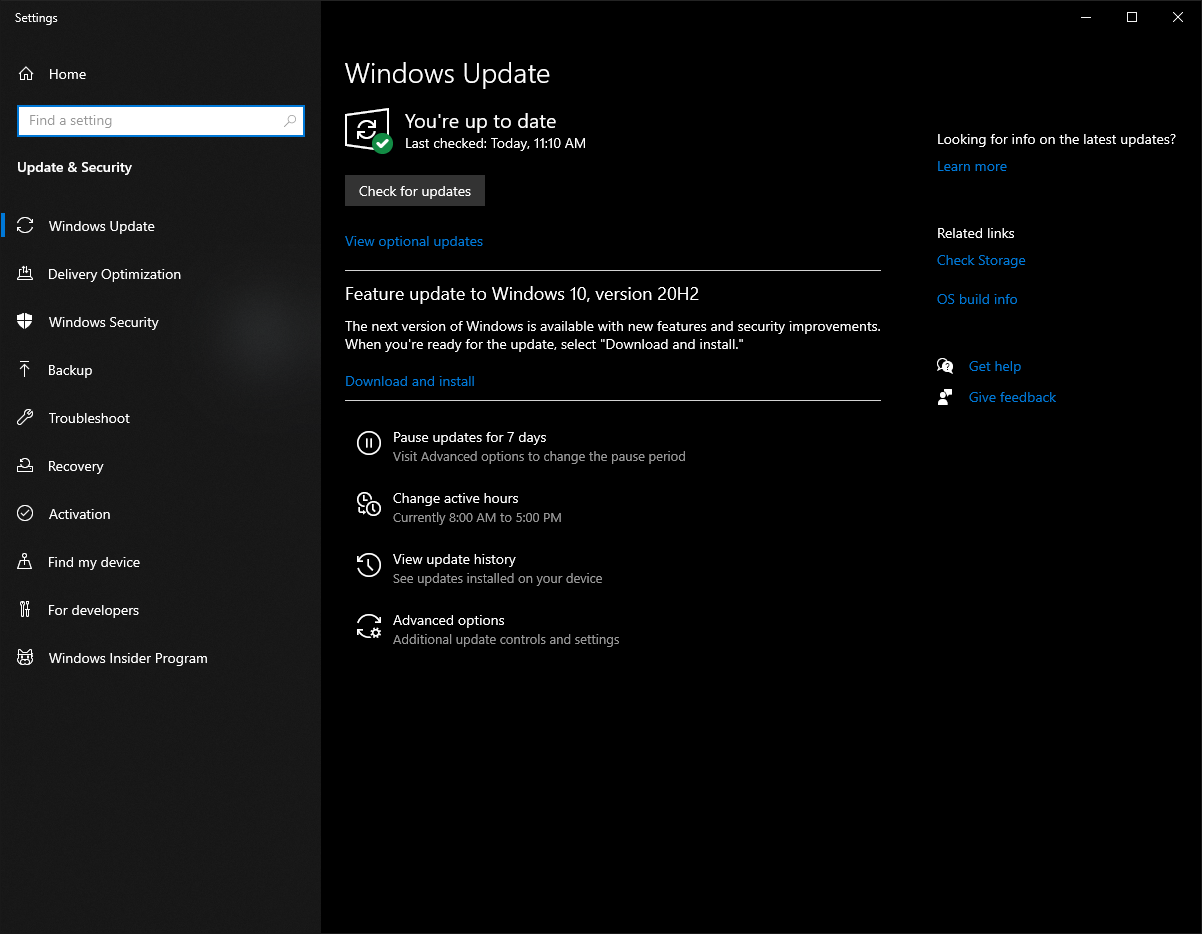The width and height of the screenshot is (1202, 934).
Task: Select Windows Insider Program
Action: [160, 658]
